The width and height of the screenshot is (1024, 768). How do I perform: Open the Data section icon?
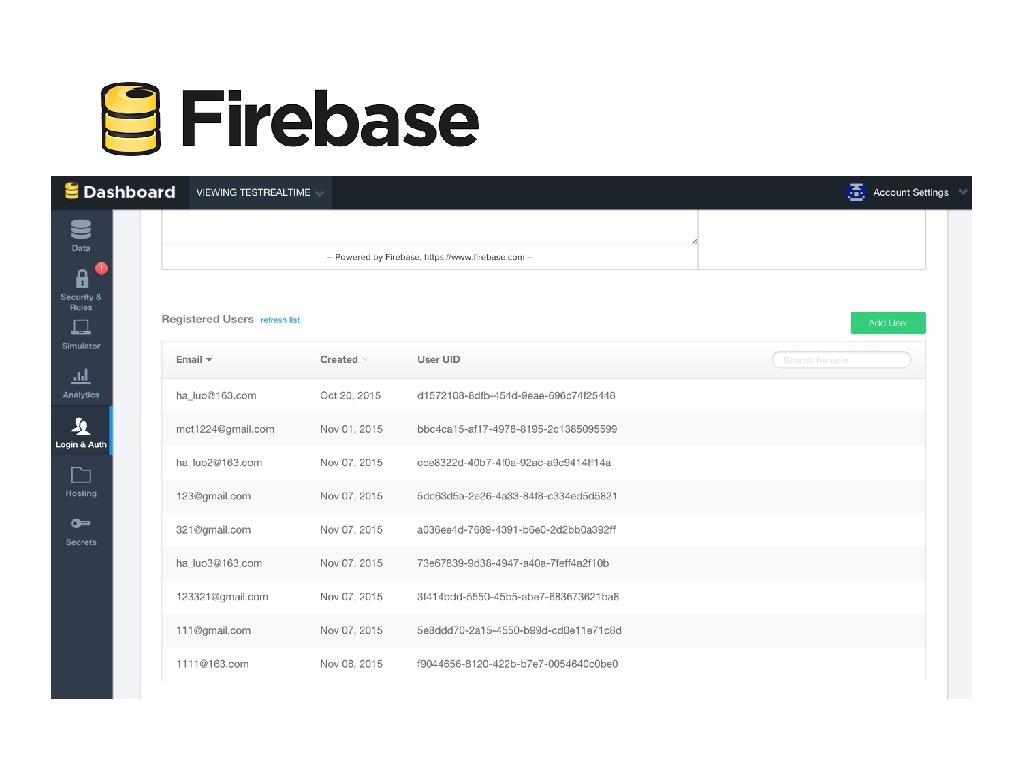(x=81, y=230)
